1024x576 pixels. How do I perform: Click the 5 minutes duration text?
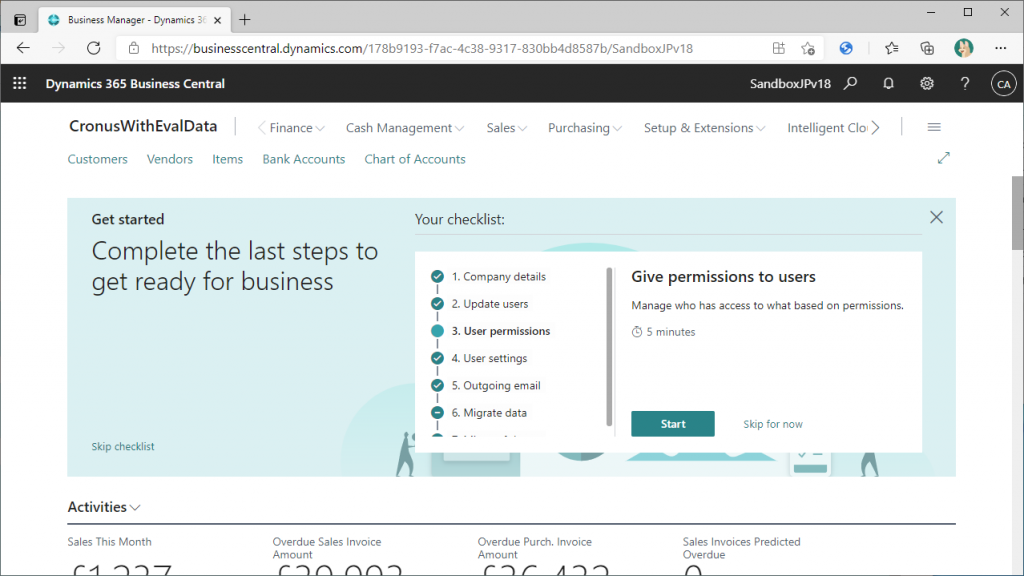click(x=671, y=332)
